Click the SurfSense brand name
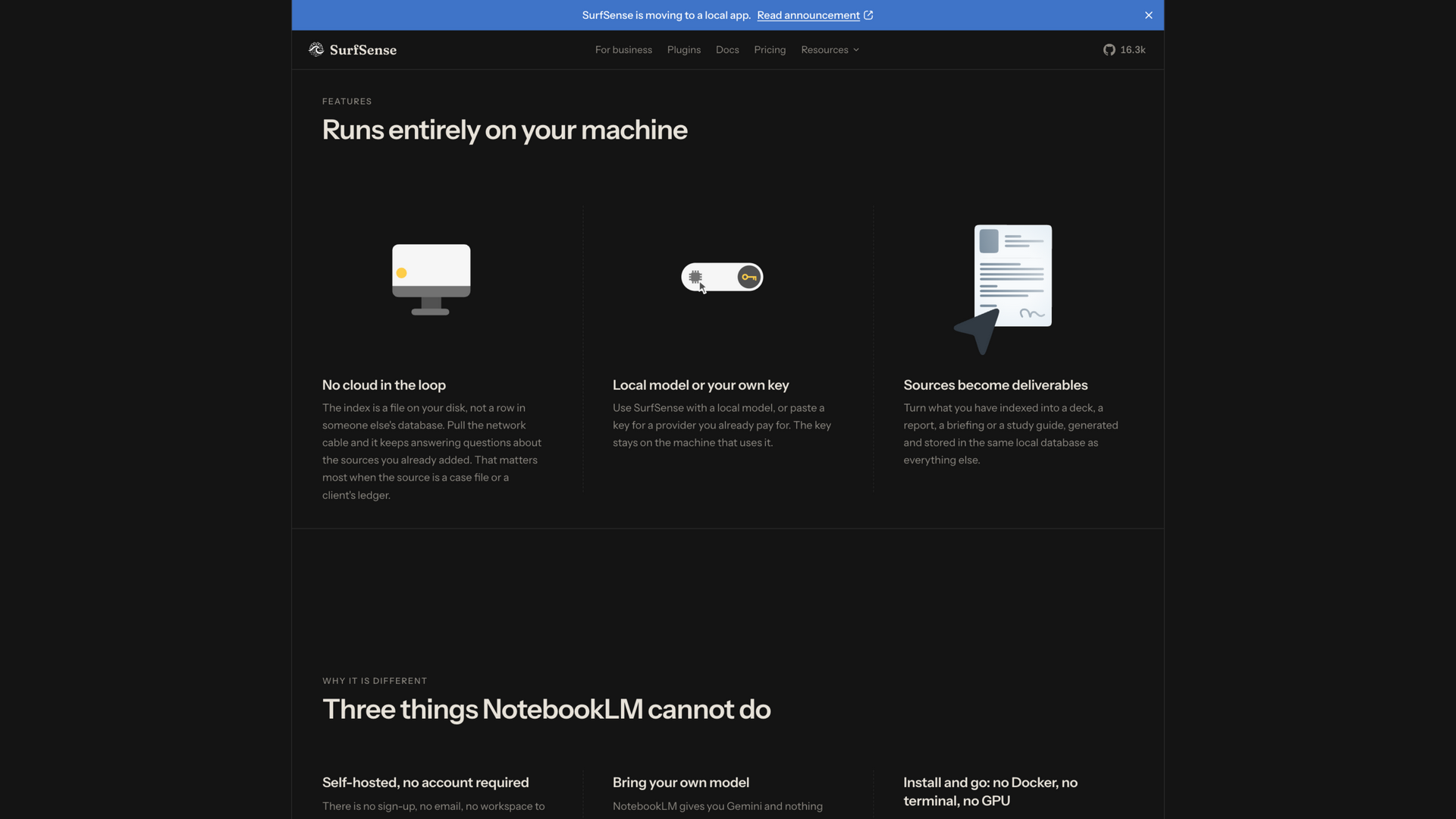Viewport: 1456px width, 819px height. [x=363, y=50]
